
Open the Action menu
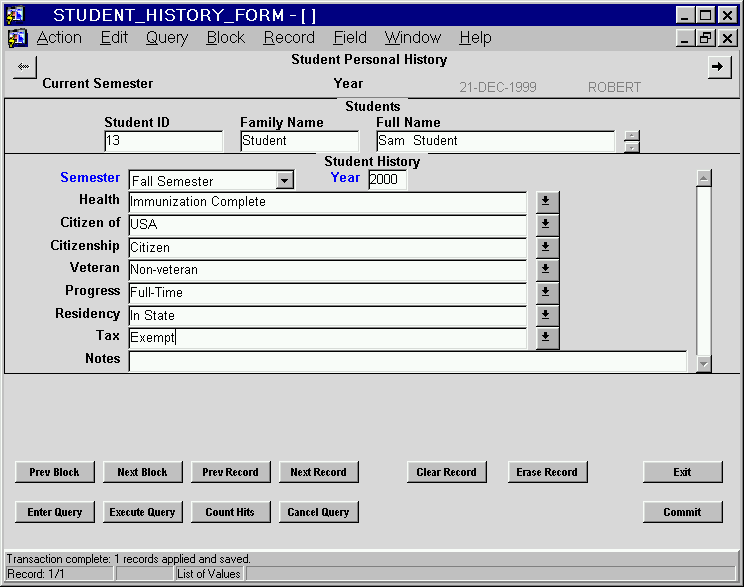tap(59, 37)
